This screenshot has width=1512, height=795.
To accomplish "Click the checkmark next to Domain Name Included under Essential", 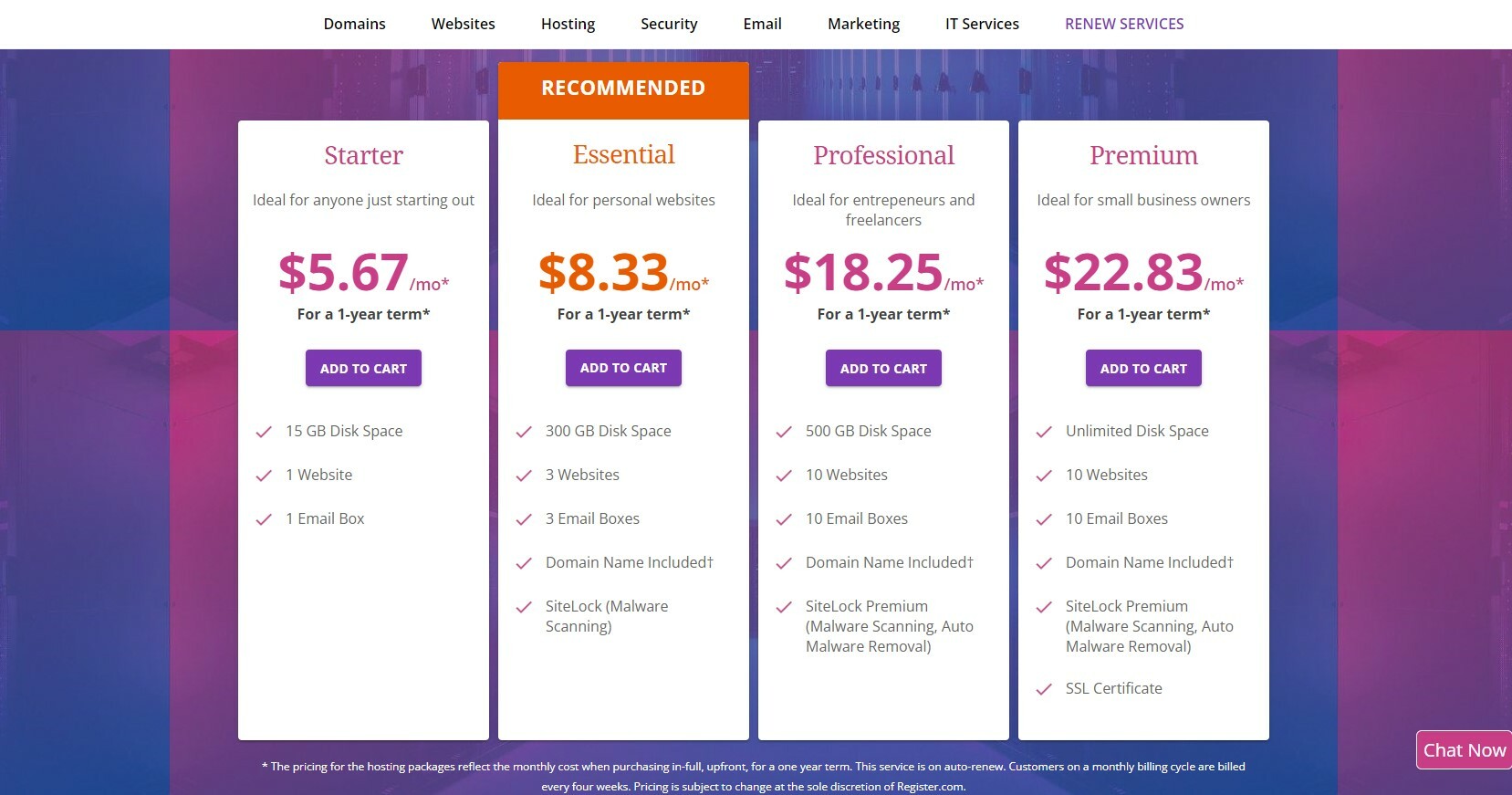I will [x=525, y=562].
